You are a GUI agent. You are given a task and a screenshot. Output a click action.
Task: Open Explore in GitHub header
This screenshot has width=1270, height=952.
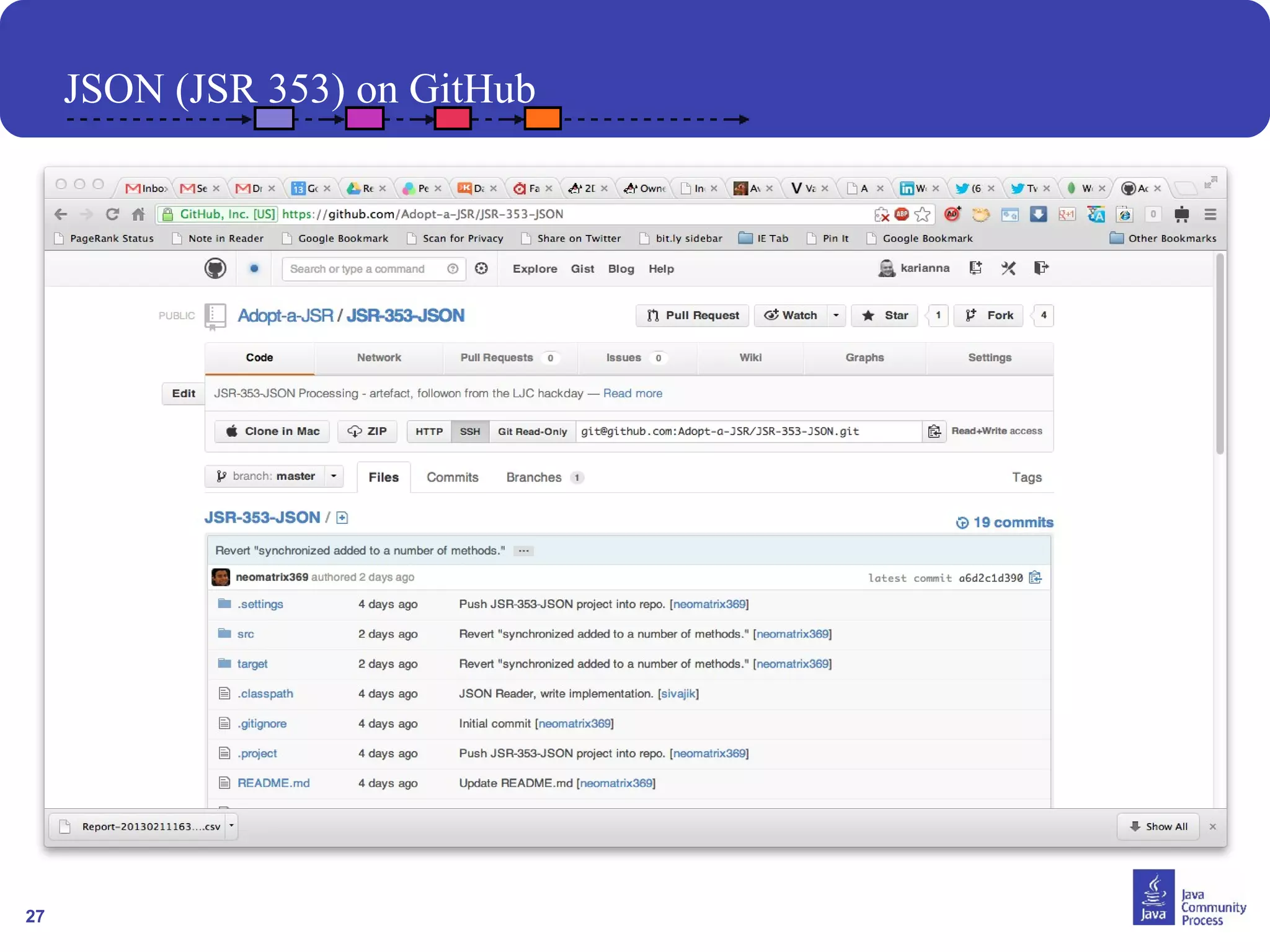tap(535, 268)
